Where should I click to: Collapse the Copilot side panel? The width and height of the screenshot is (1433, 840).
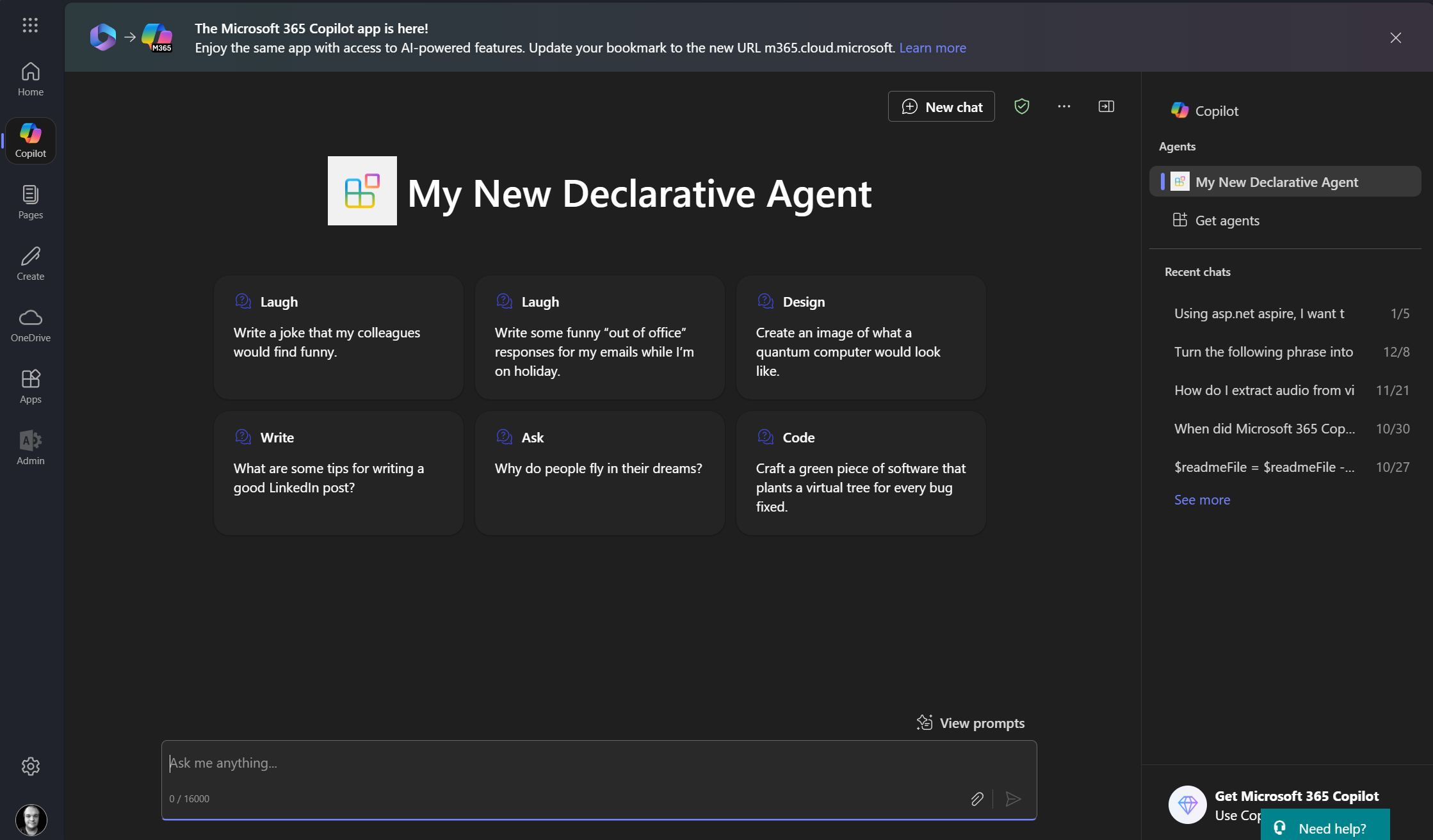point(1106,106)
